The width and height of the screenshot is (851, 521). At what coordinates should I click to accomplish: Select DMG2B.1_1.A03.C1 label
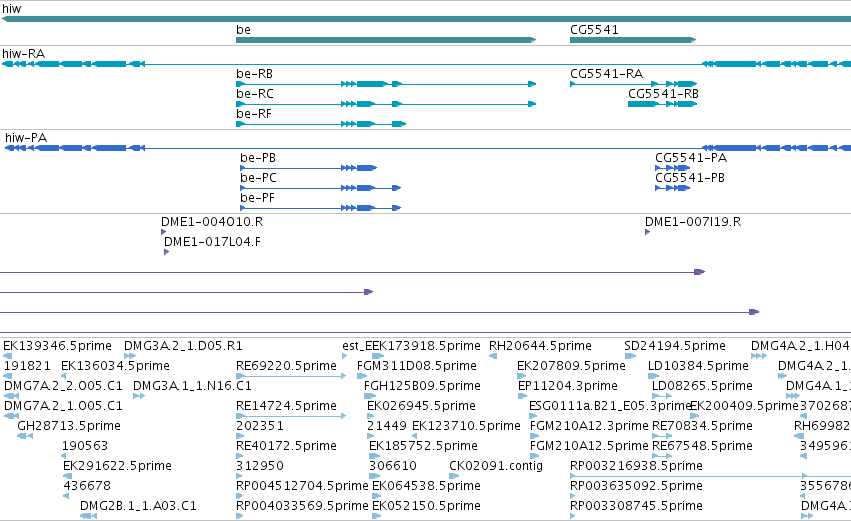click(x=138, y=507)
